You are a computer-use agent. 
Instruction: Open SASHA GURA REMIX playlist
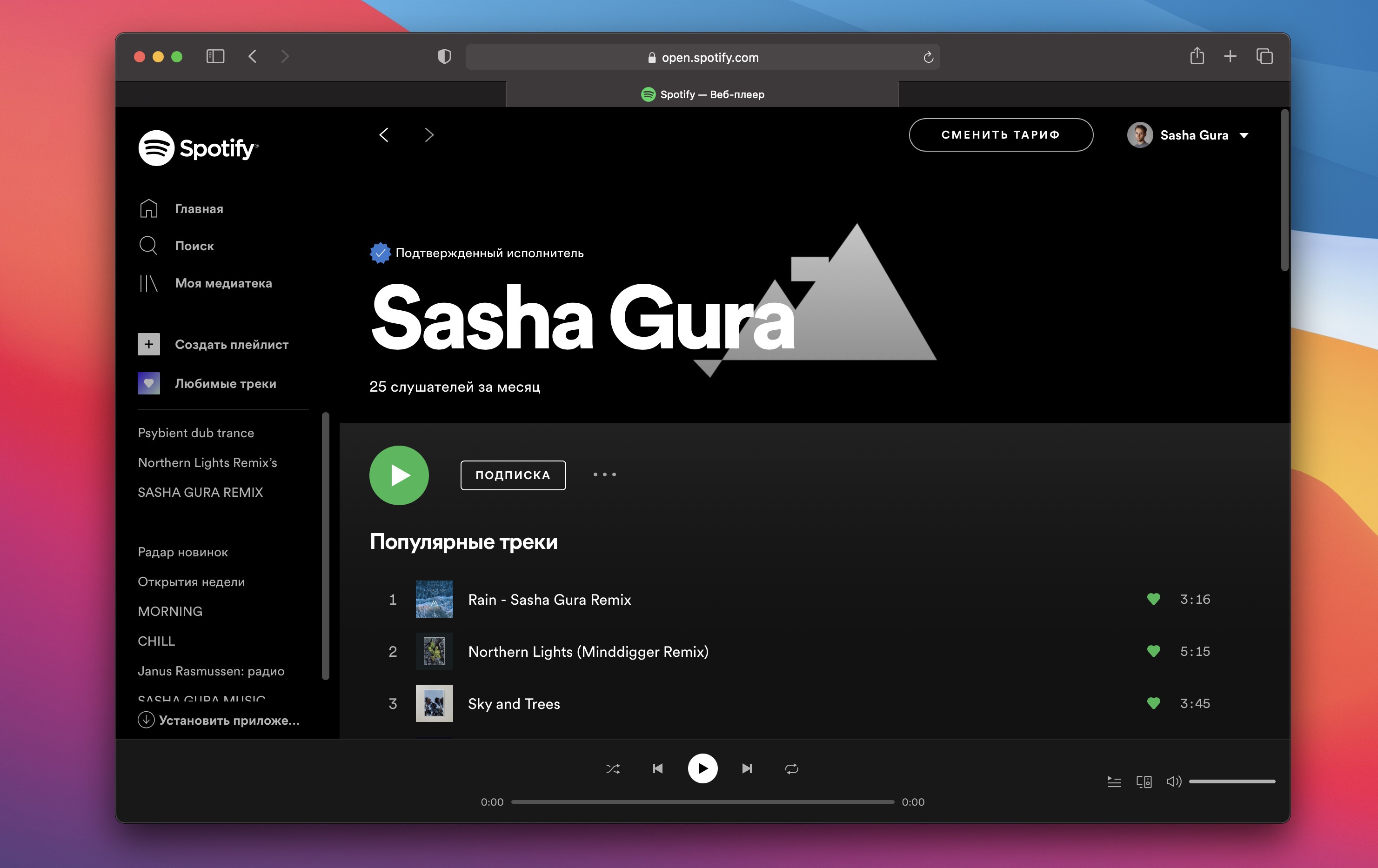(201, 493)
